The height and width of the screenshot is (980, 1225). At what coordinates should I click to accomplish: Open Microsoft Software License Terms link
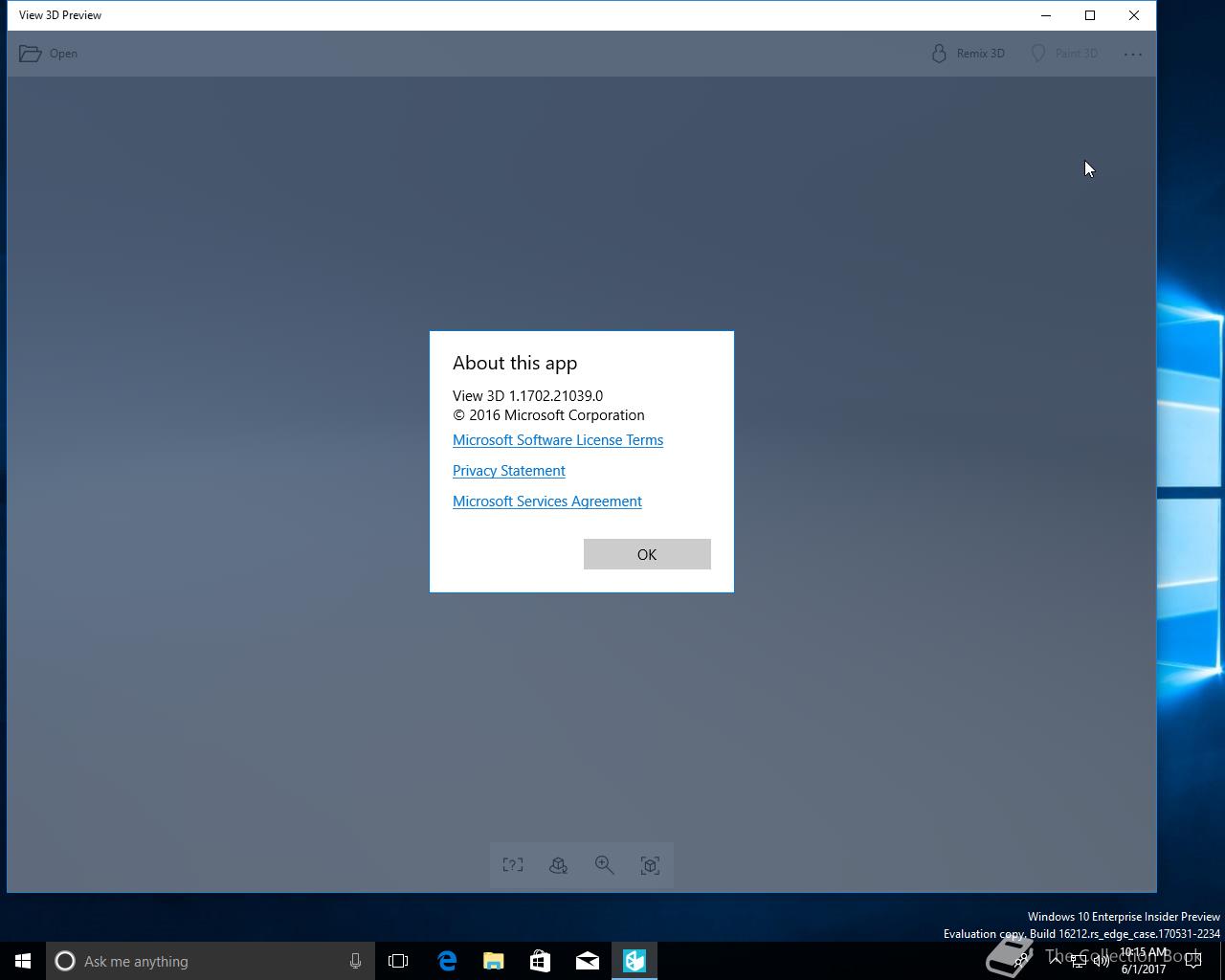click(558, 440)
